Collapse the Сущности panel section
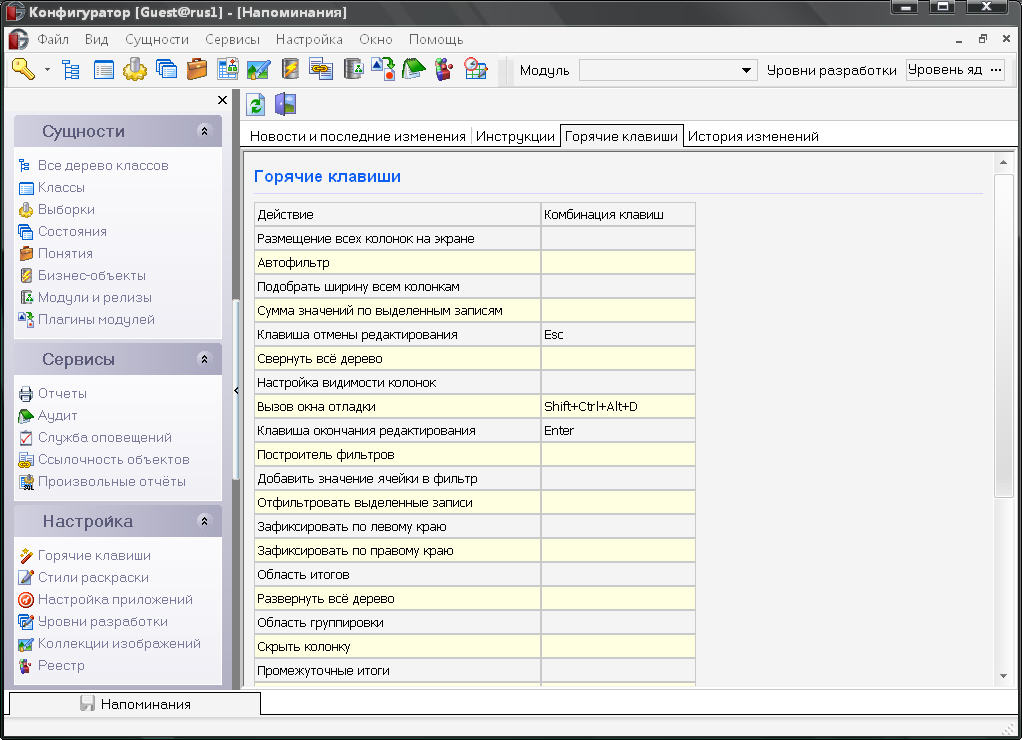This screenshot has width=1022, height=740. (x=204, y=131)
